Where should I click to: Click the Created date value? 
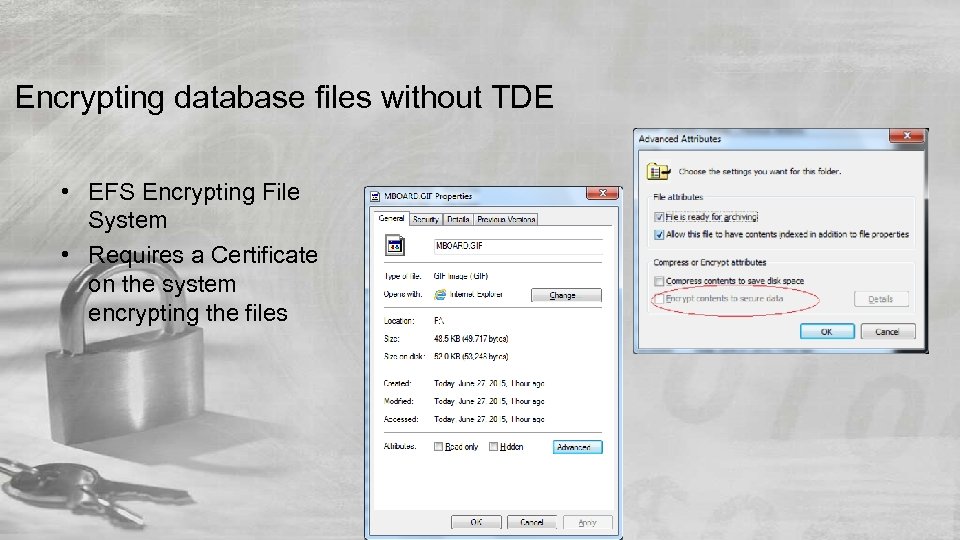point(489,383)
